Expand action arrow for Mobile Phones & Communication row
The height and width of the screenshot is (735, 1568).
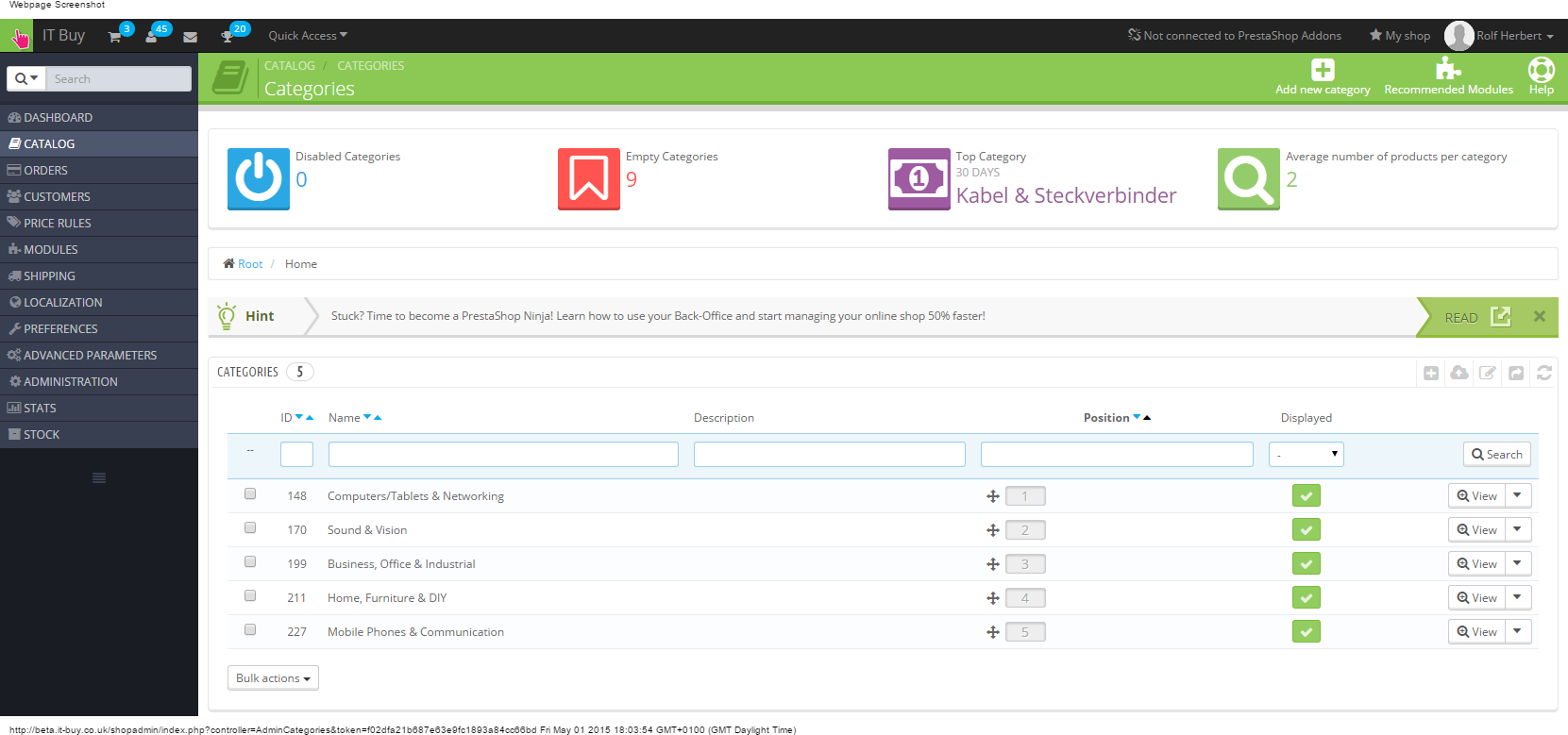pyautogui.click(x=1518, y=631)
